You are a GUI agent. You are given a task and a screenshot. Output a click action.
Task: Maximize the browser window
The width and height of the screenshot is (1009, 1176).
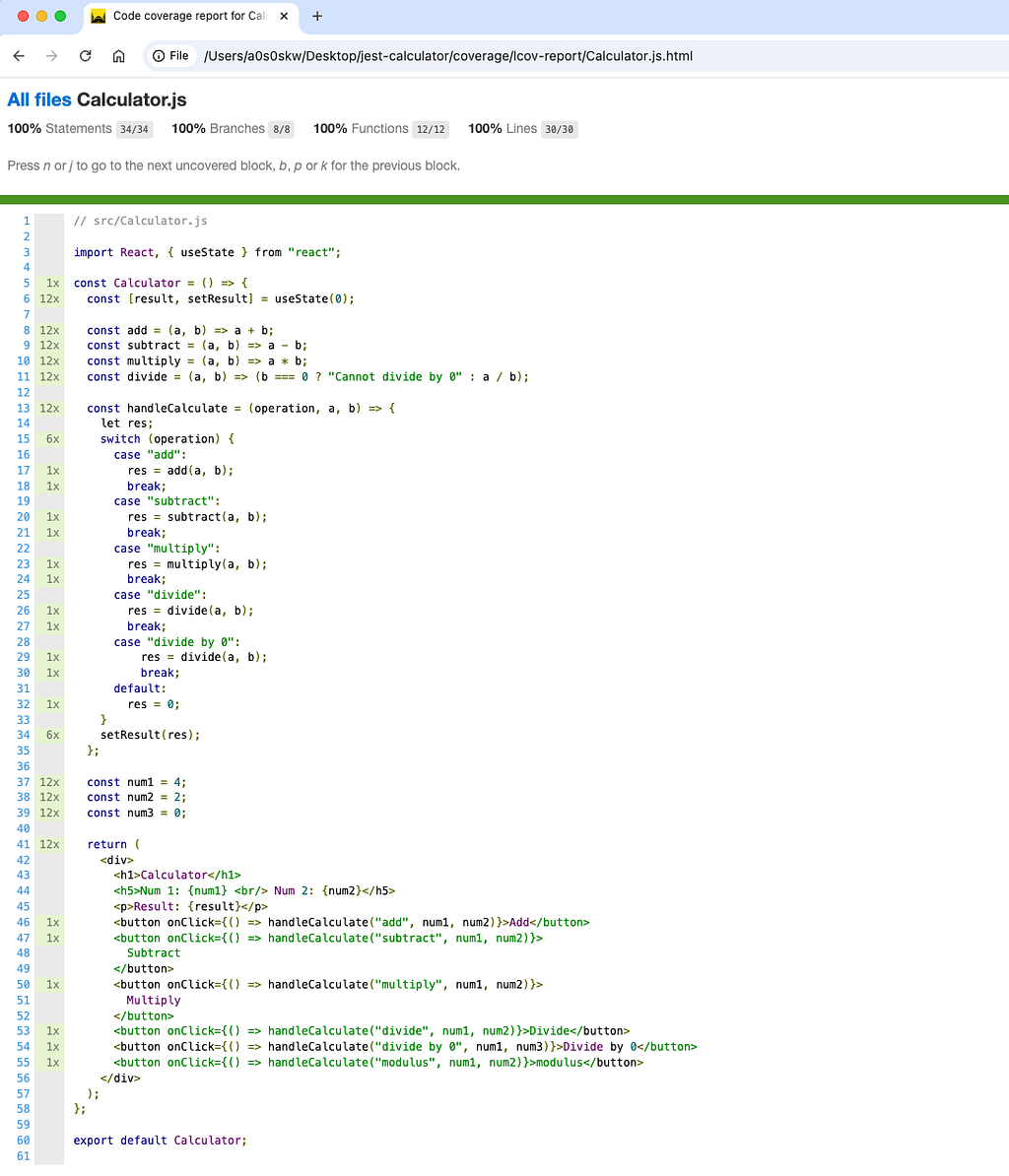click(x=61, y=16)
